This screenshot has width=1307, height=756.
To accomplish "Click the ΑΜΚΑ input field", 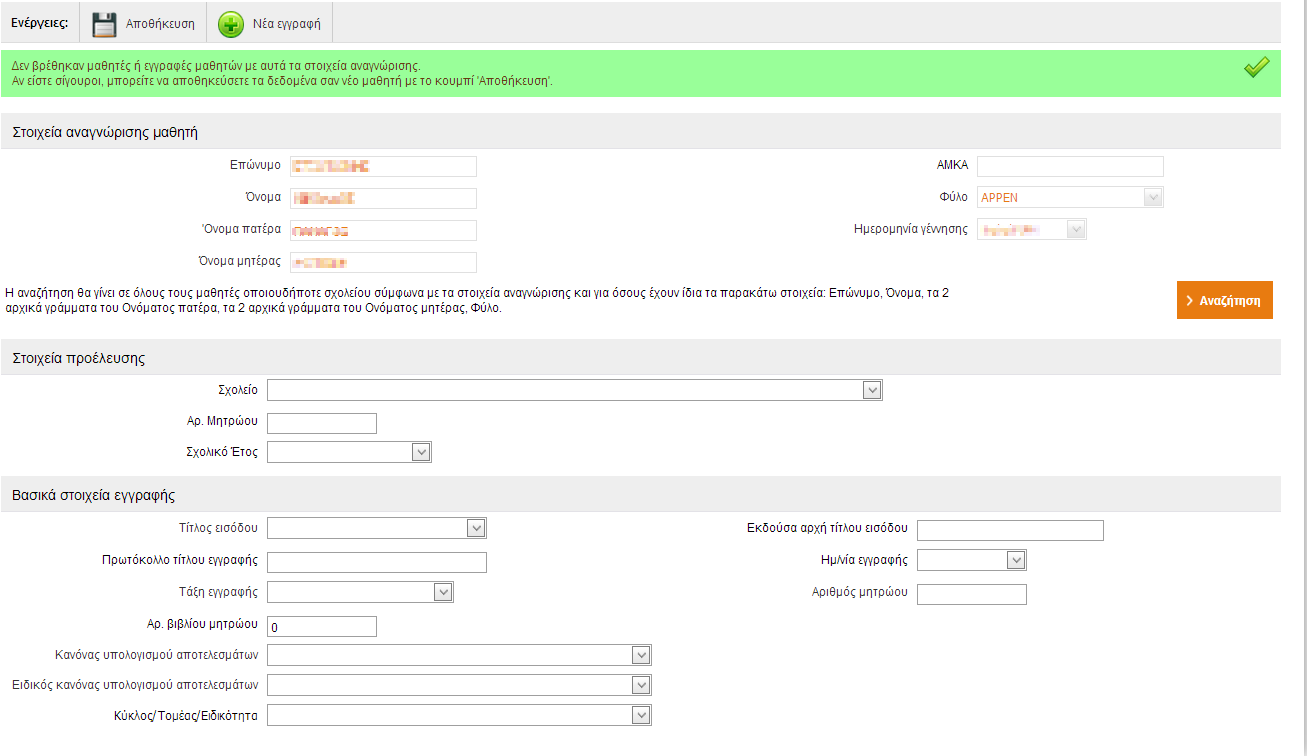I will pos(1070,166).
